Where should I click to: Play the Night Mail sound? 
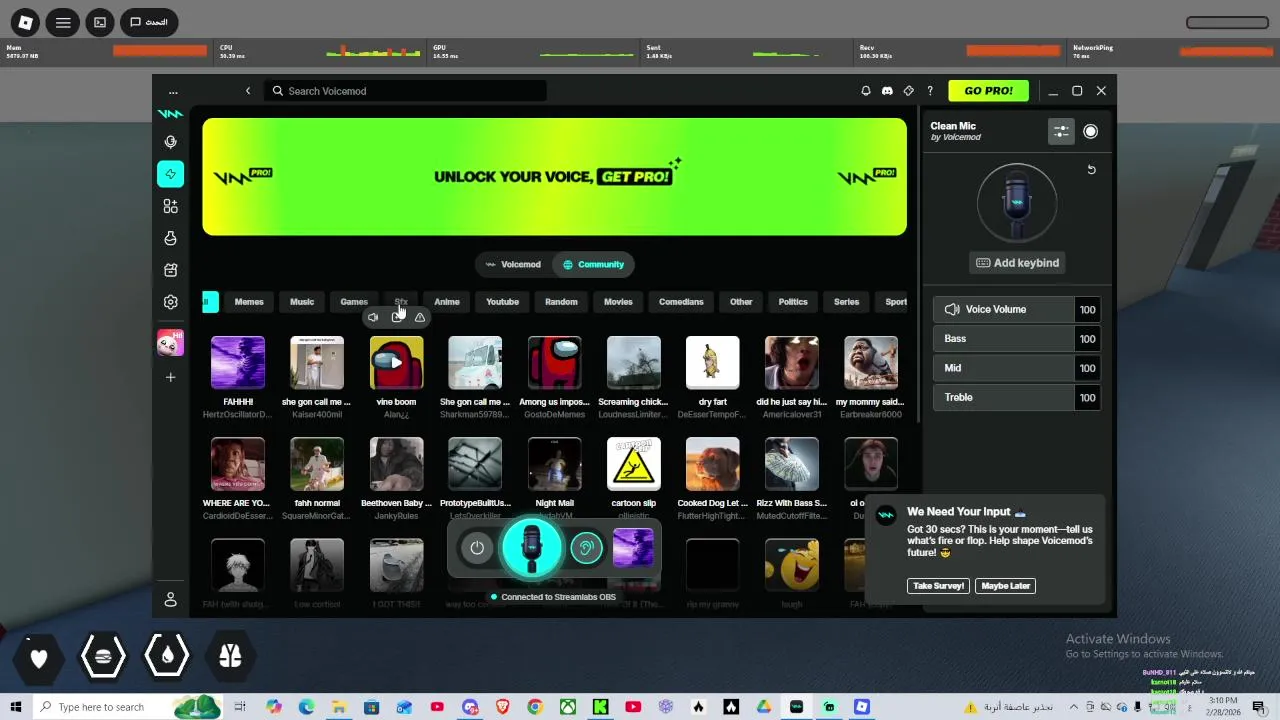pos(555,464)
